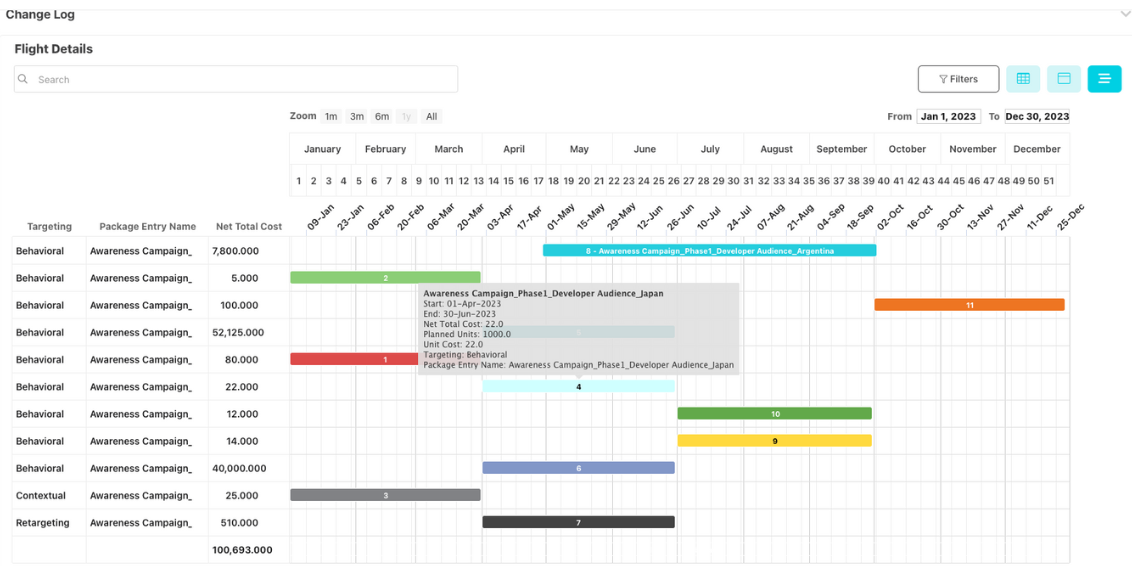
Task: Select the Gantt timeline view icon
Action: pyautogui.click(x=1104, y=79)
